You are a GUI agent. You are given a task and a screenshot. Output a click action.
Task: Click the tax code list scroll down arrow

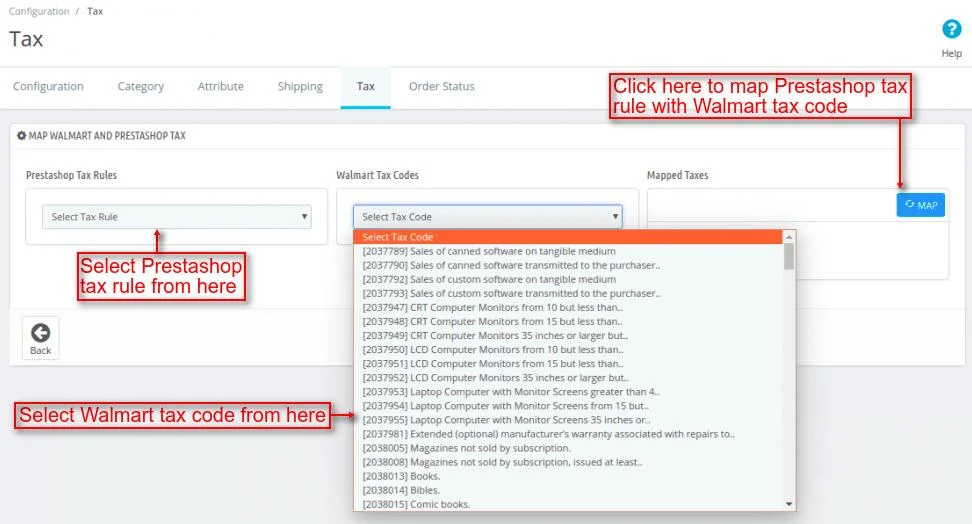click(789, 504)
